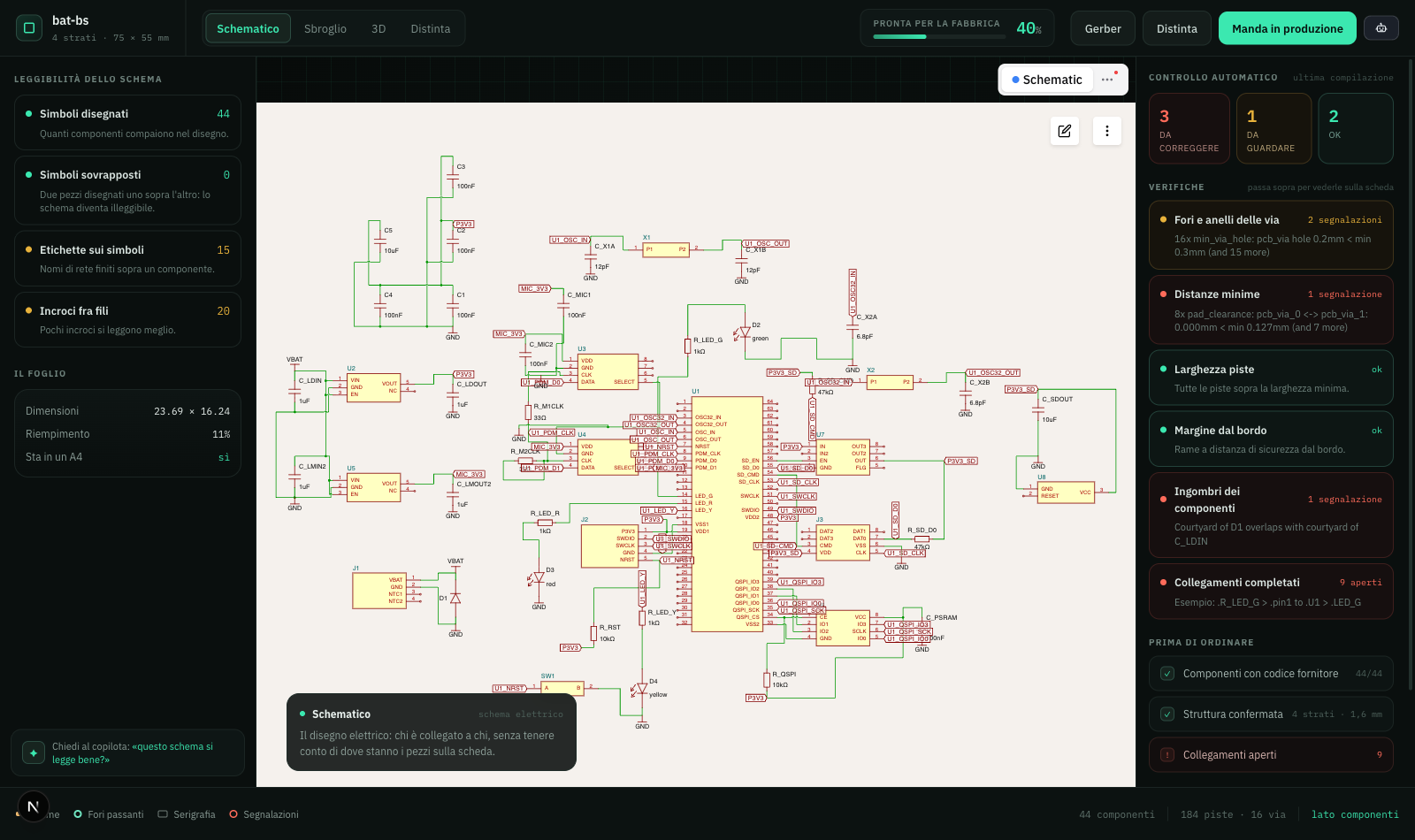The width and height of the screenshot is (1415, 840).
Task: Check Componenti con codice fornitore box
Action: pyautogui.click(x=1167, y=674)
